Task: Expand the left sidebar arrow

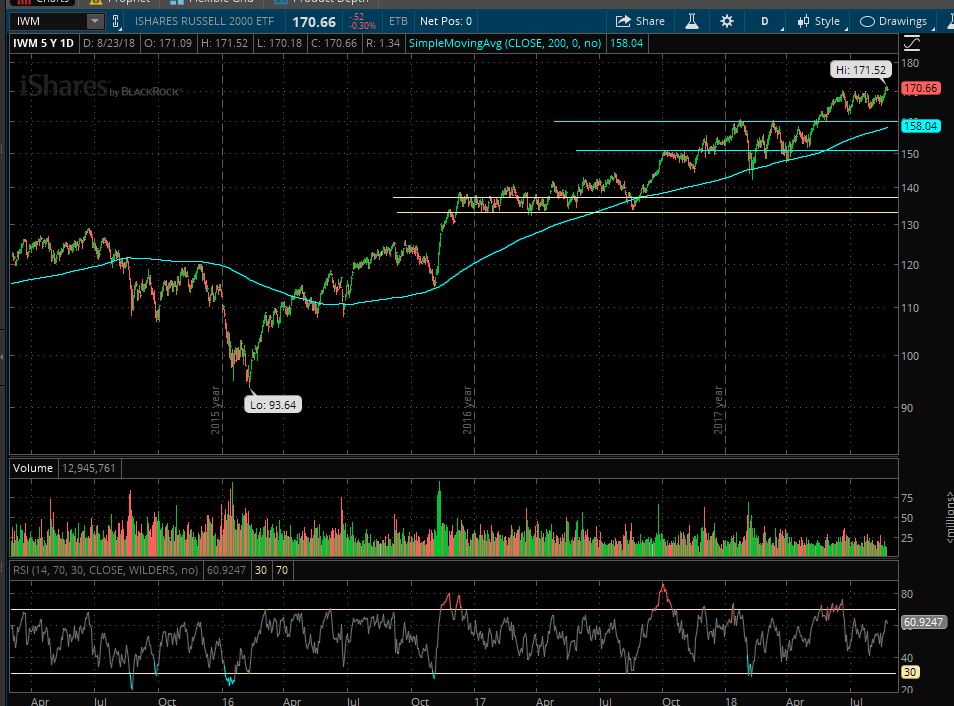Action: 2,357
